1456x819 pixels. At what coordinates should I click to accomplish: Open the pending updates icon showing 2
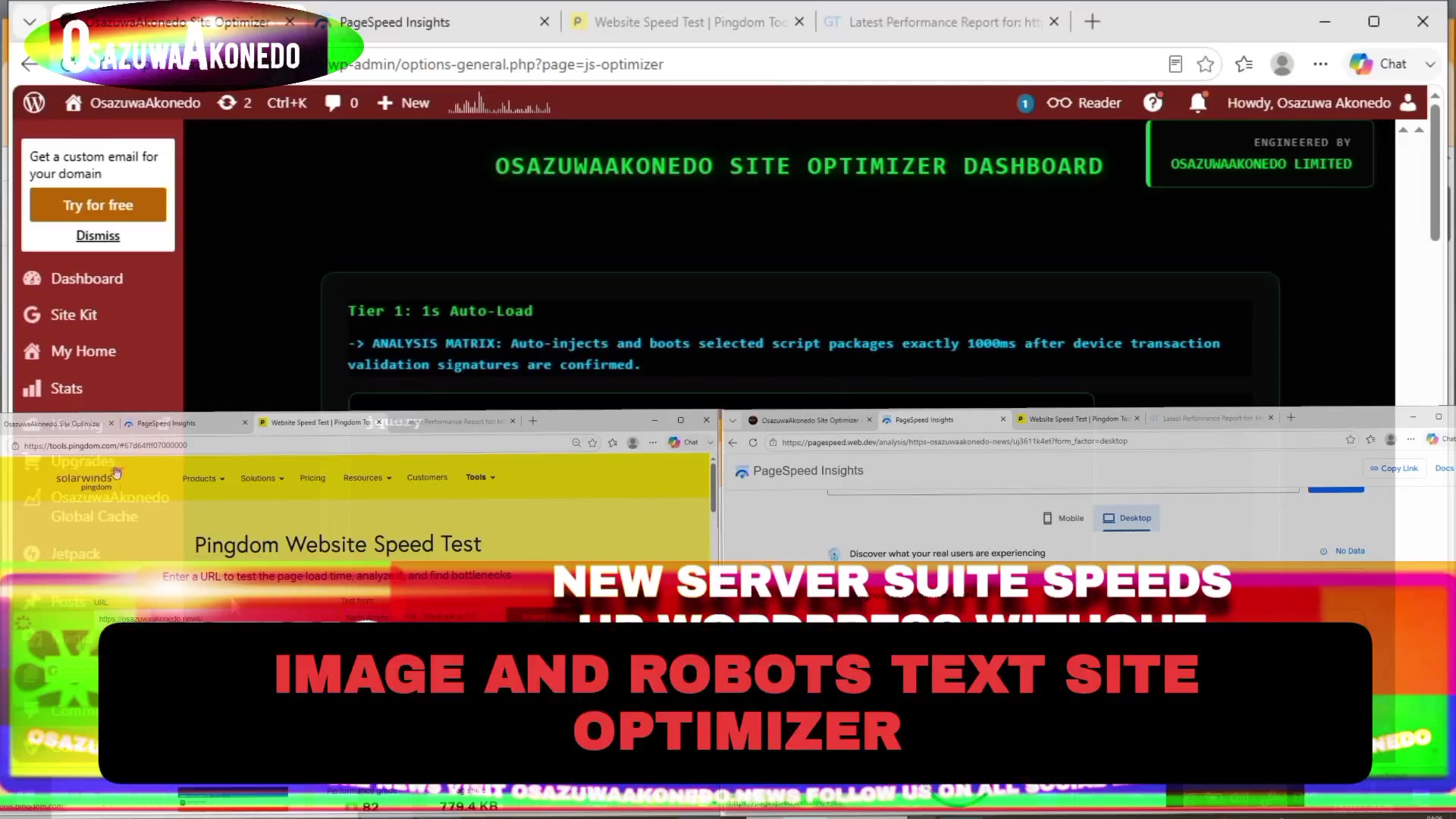click(x=234, y=102)
